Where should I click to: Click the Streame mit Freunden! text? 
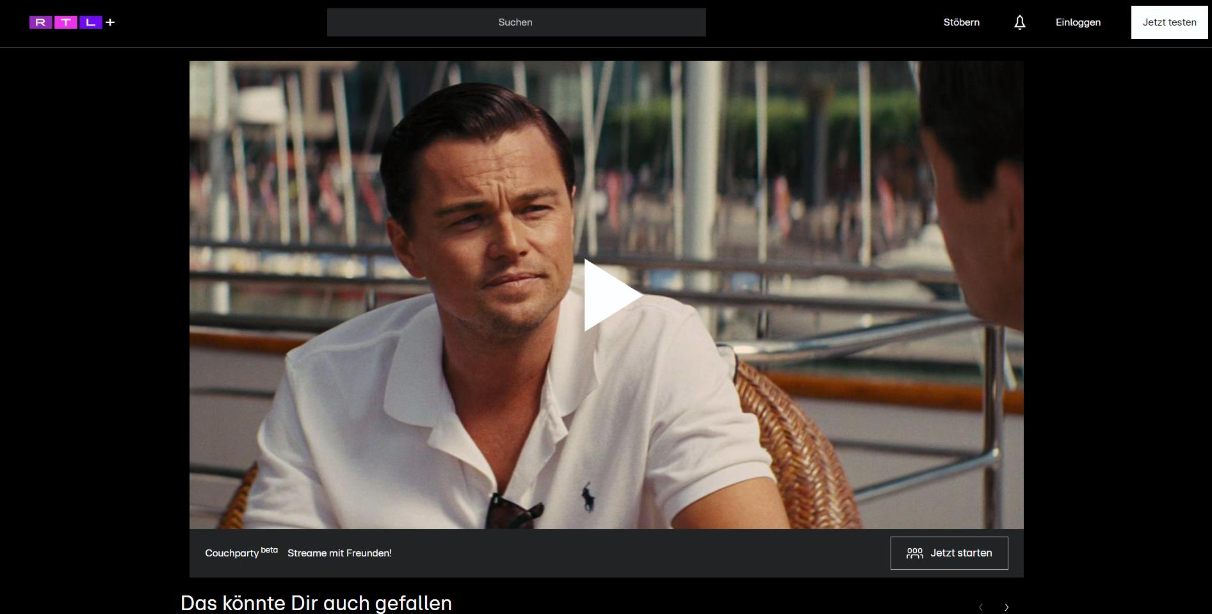339,553
